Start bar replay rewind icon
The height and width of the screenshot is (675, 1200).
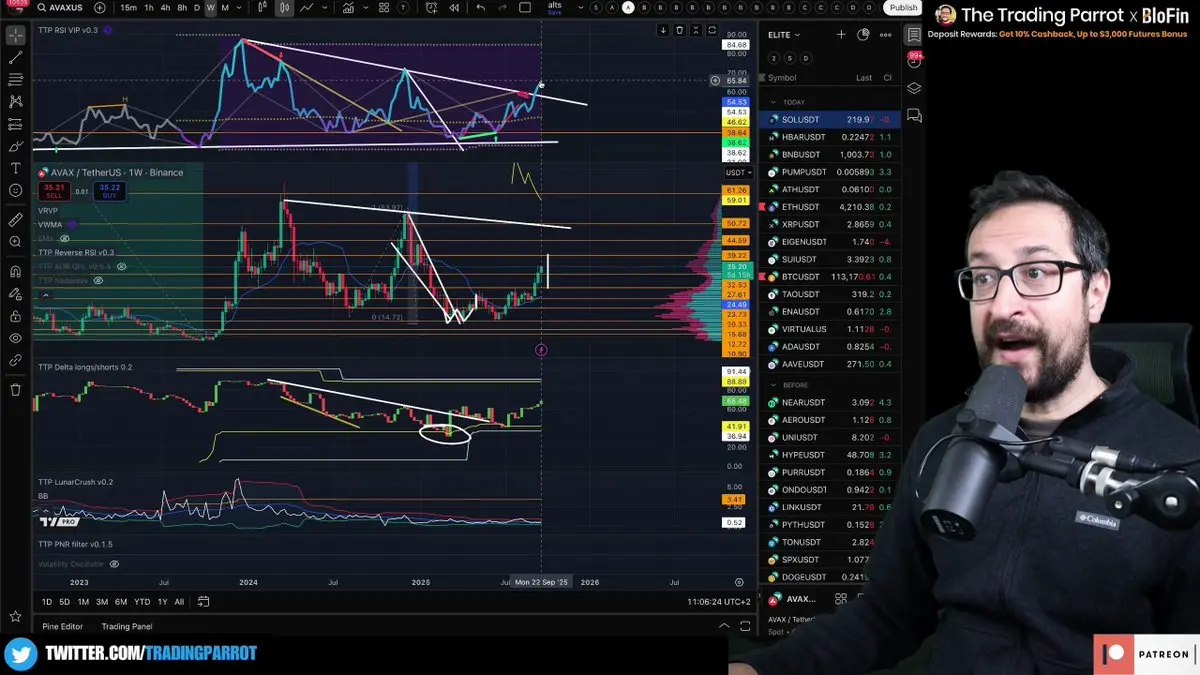click(453, 8)
